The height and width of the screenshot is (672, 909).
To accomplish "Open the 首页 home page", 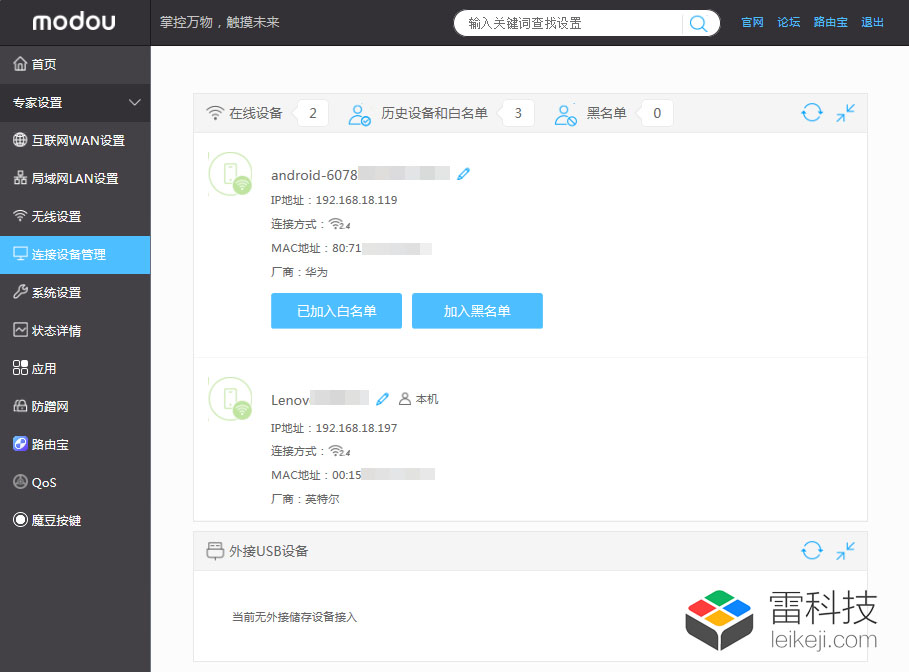I will [43, 64].
